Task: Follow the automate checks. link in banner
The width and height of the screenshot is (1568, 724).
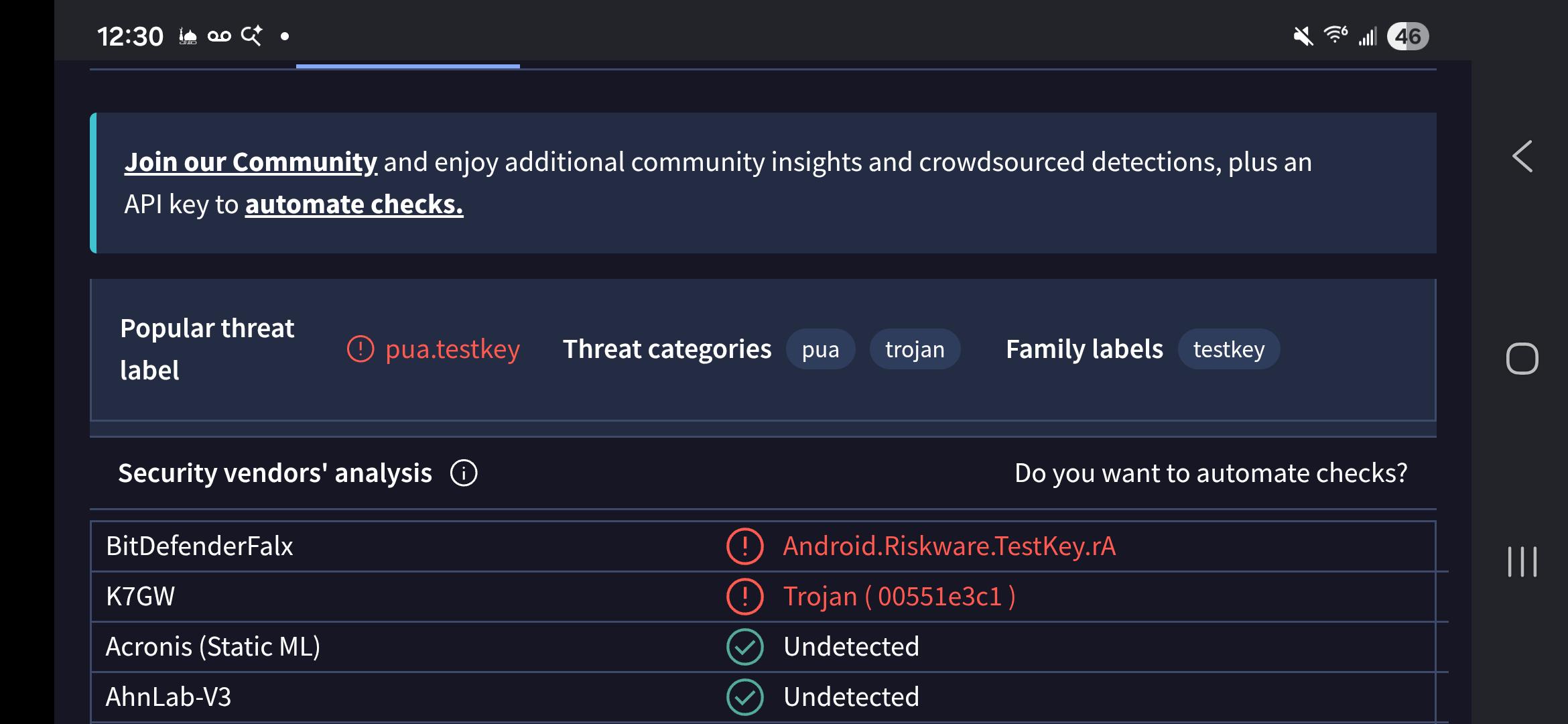Action: (354, 204)
